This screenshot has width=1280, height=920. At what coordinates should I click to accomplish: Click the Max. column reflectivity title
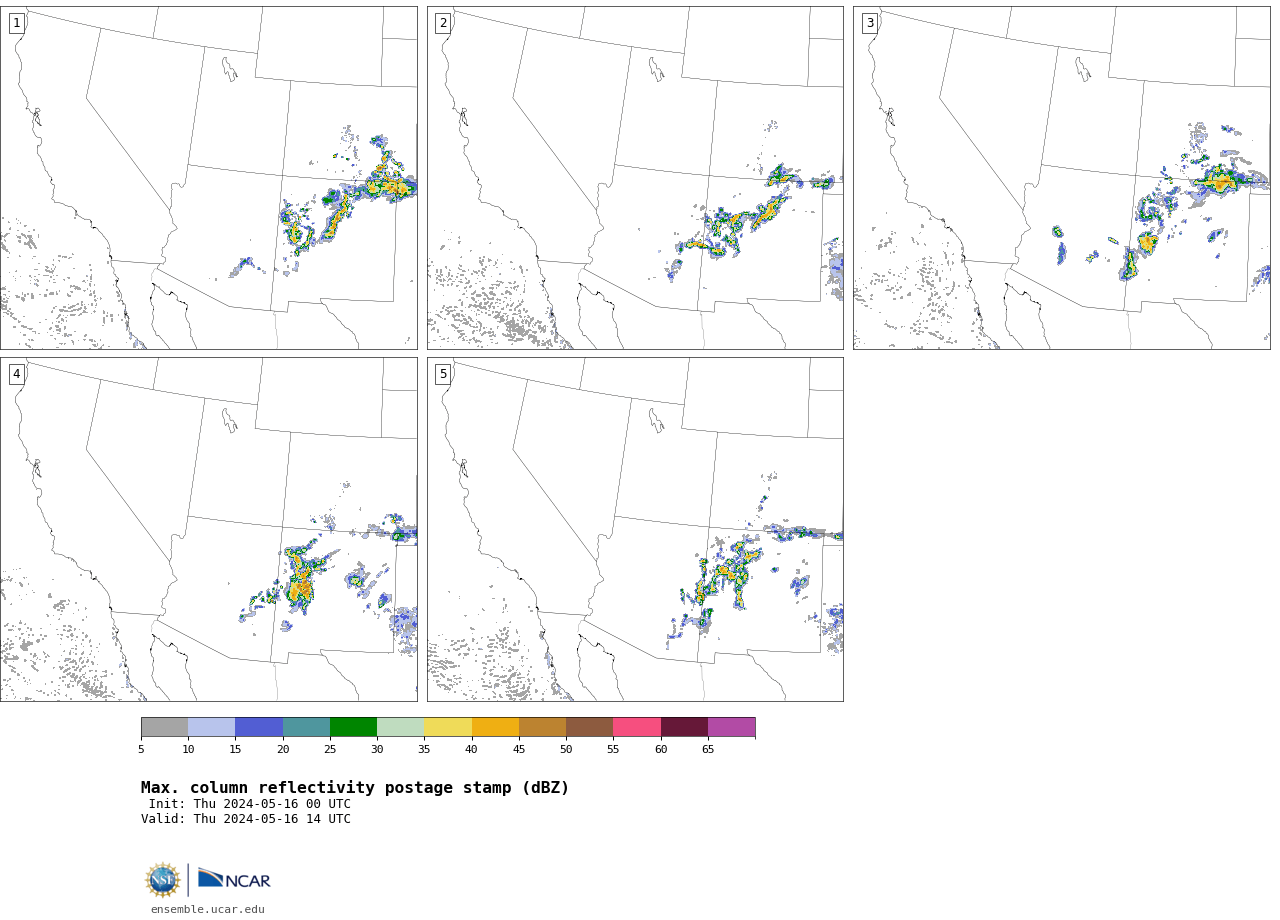pos(355,788)
